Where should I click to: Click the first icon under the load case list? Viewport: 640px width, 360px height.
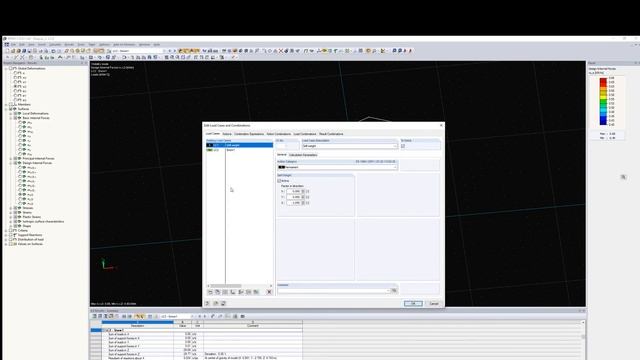(x=210, y=292)
